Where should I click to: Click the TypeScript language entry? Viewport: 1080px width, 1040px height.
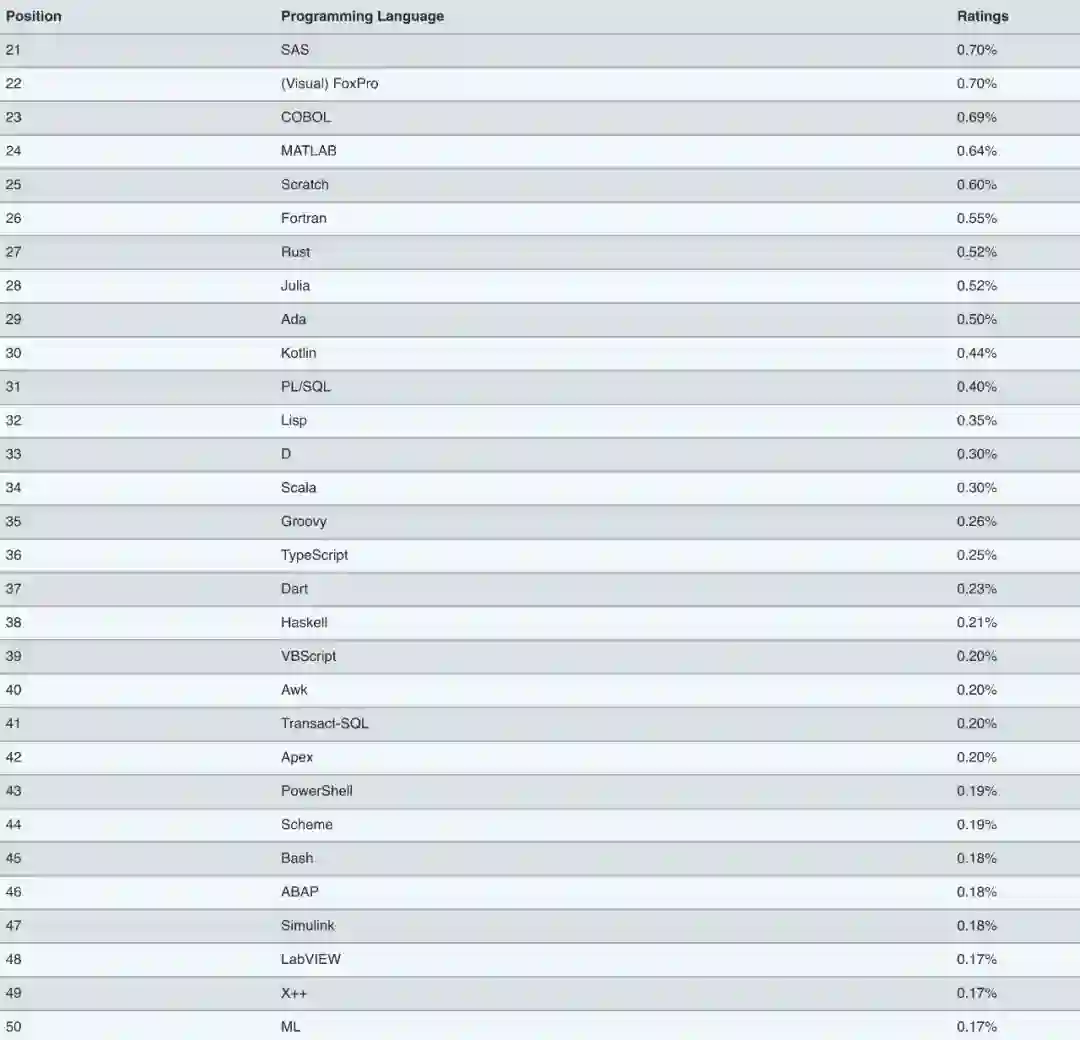click(314, 555)
